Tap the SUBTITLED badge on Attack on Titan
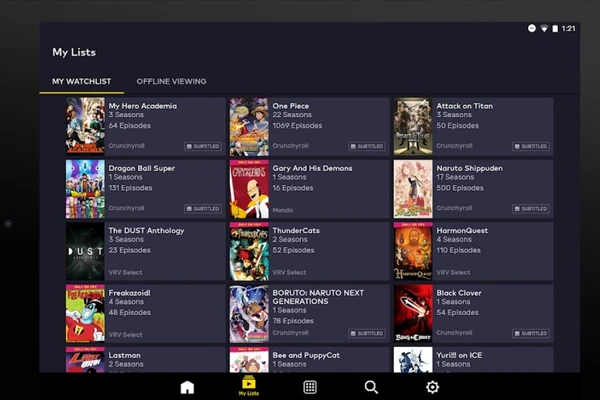Viewport: 600px width, 400px height. (x=531, y=146)
